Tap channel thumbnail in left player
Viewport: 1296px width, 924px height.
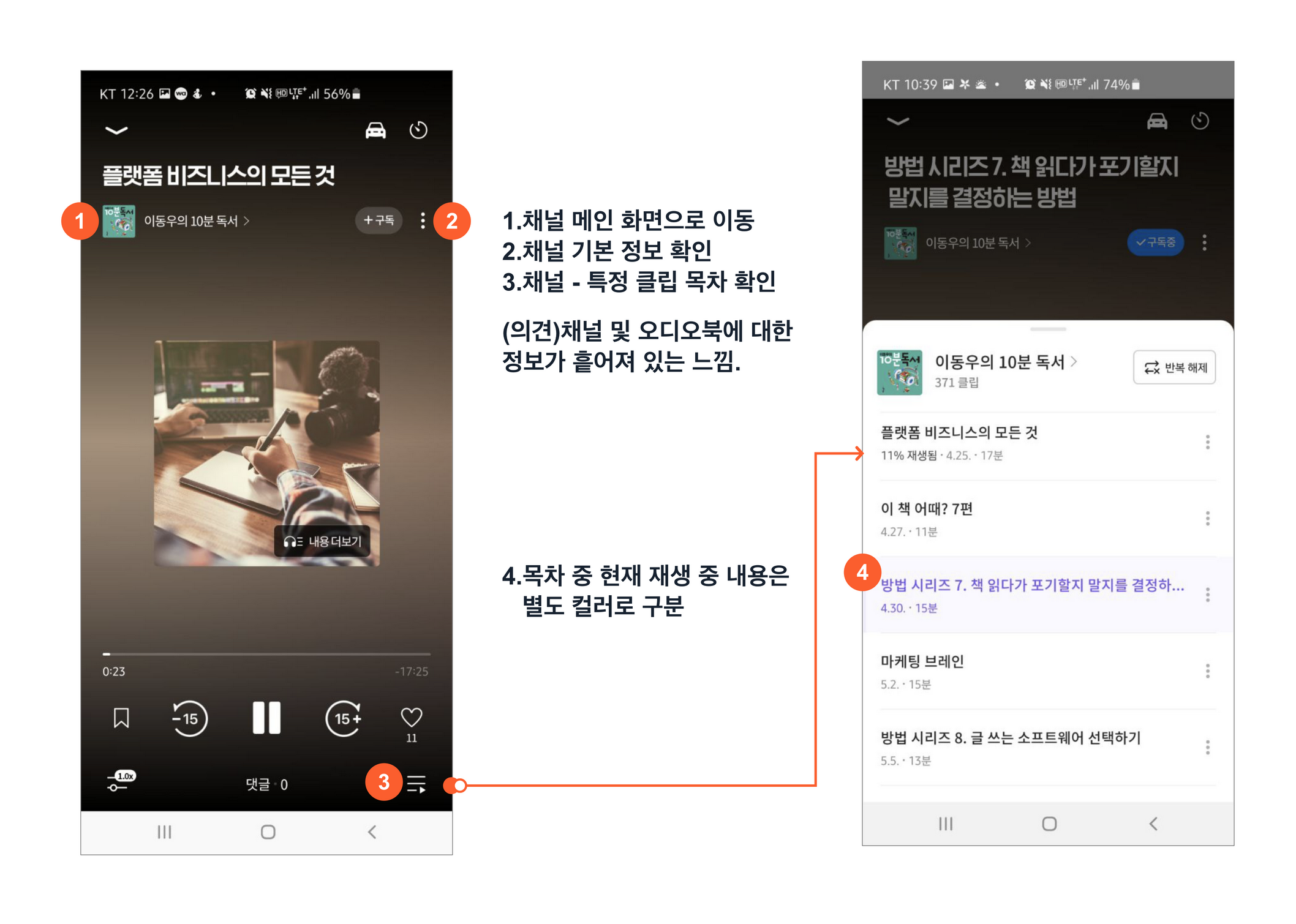[x=119, y=221]
